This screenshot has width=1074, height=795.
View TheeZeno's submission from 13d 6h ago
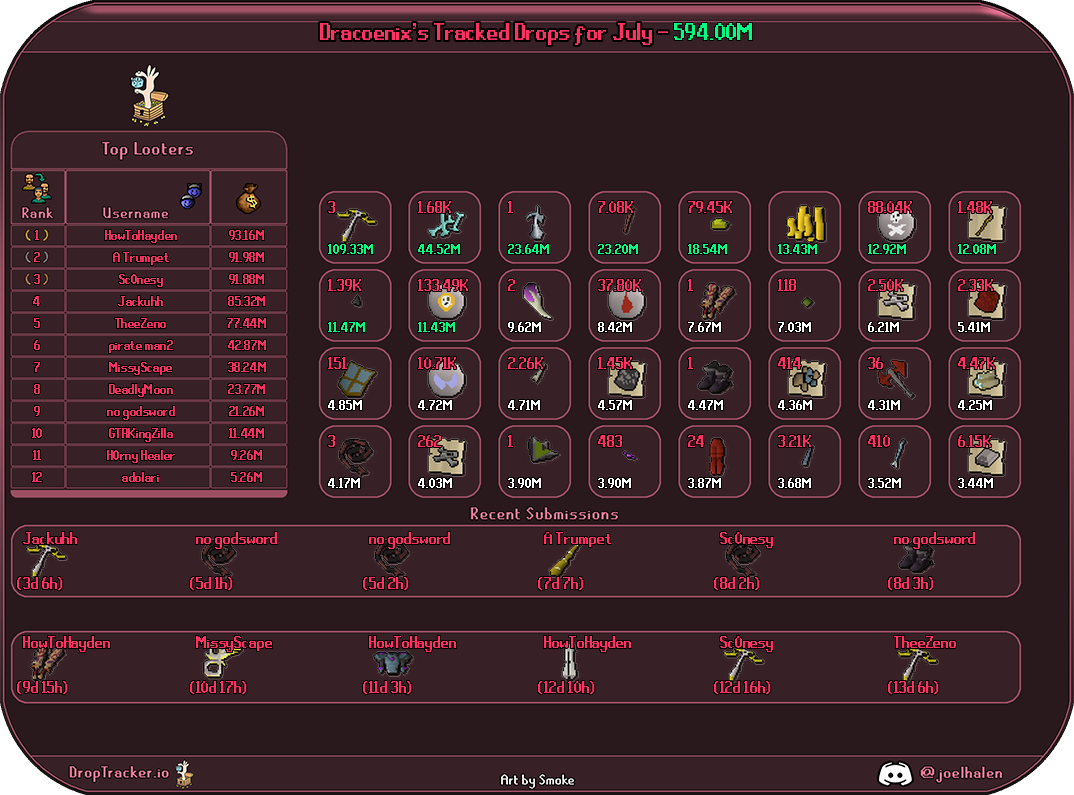(x=921, y=665)
